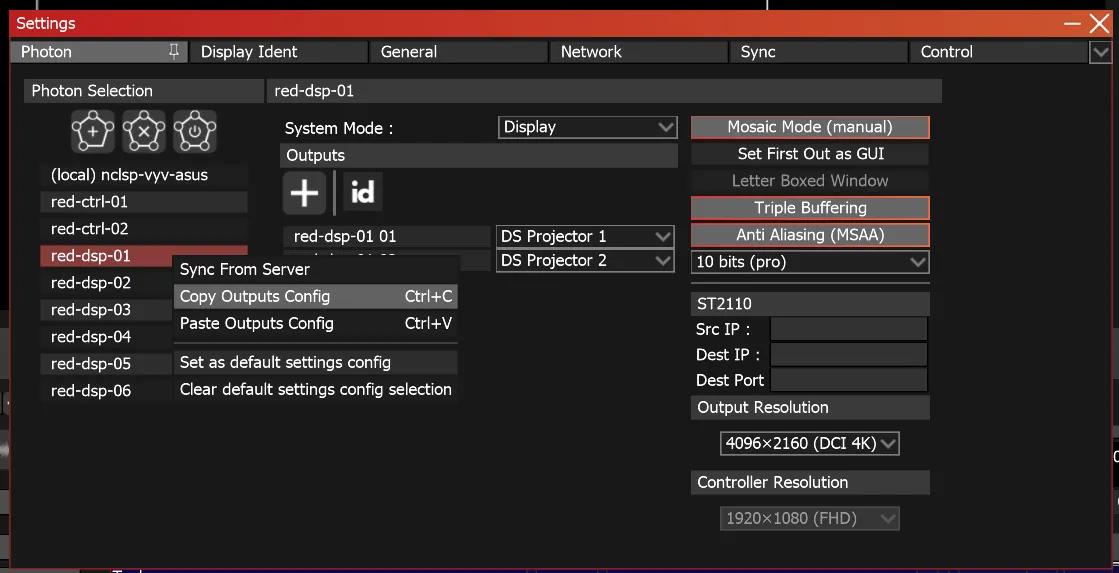This screenshot has width=1119, height=573.
Task: Select red-dsp-03 in Photon list
Action: (x=107, y=310)
